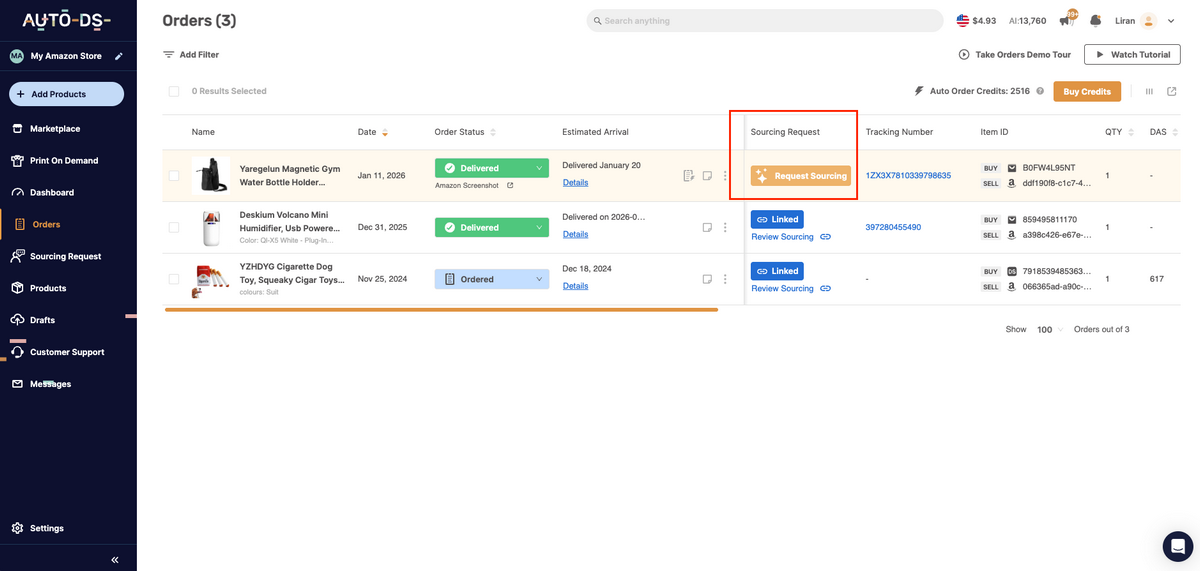Screen dimensions: 1200x571
Task: Click the orange horizontal table scrollbar
Action: click(x=441, y=310)
